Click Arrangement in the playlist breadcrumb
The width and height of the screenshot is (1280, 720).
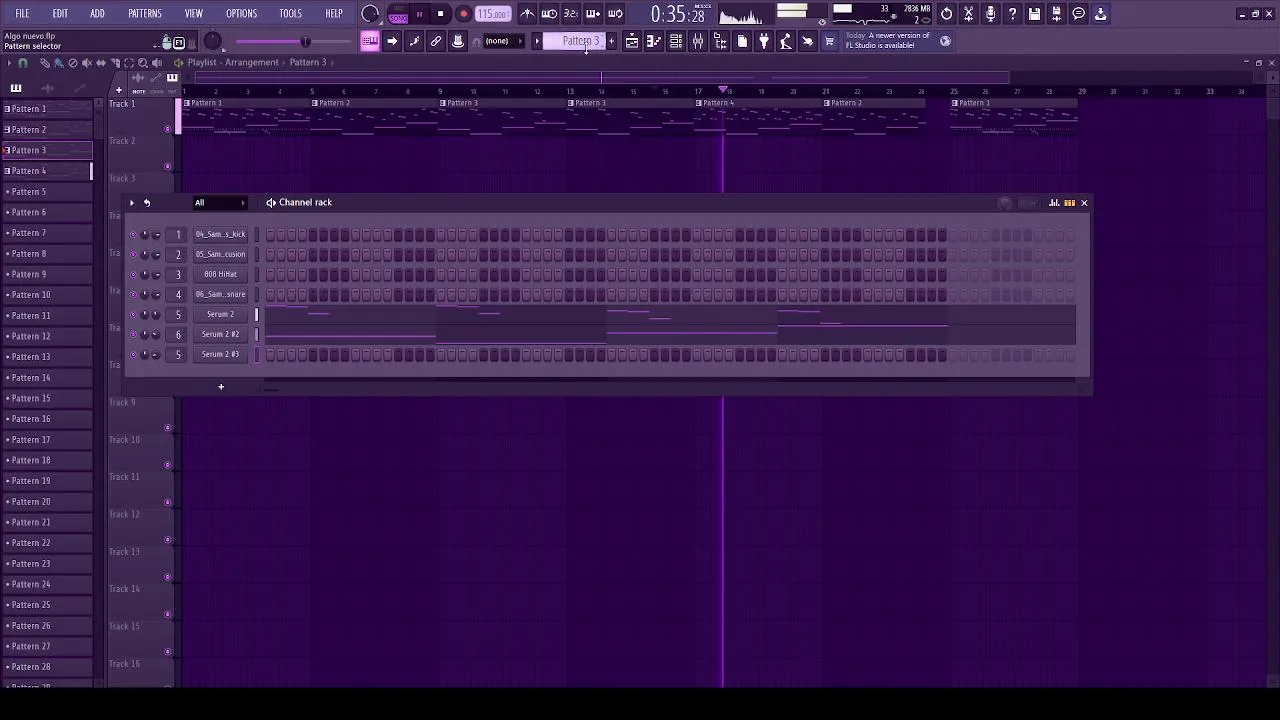coord(251,63)
